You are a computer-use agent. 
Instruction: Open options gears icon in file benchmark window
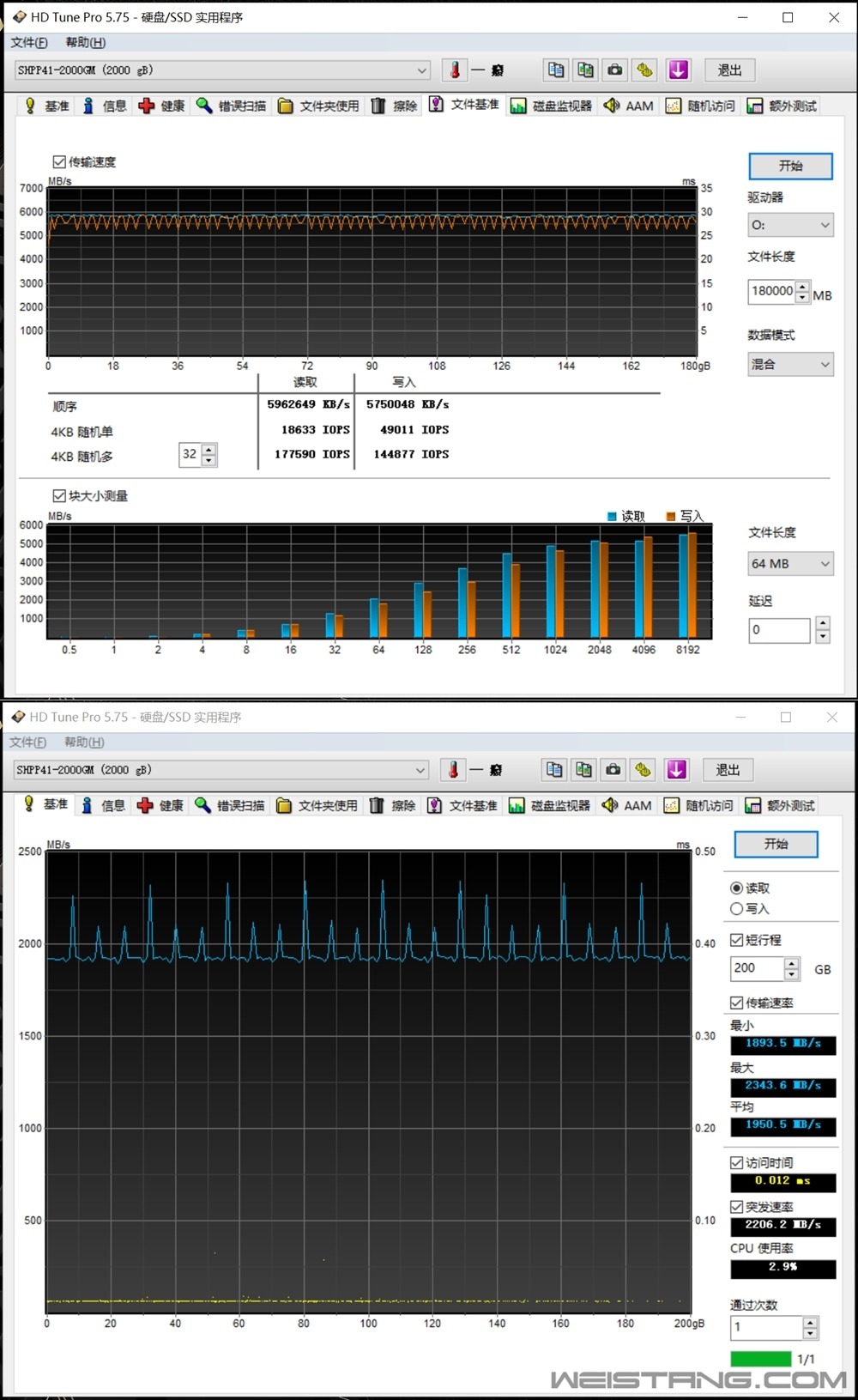pos(644,70)
